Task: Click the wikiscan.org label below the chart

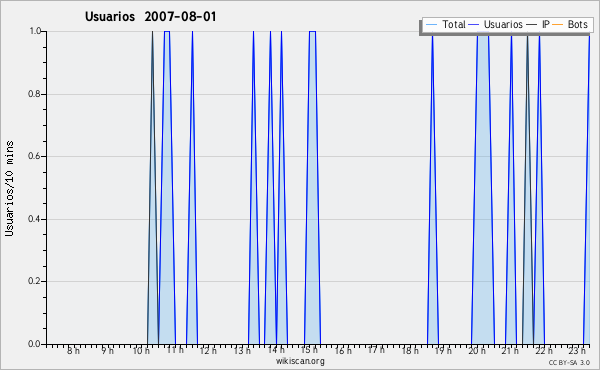Action: point(300,361)
